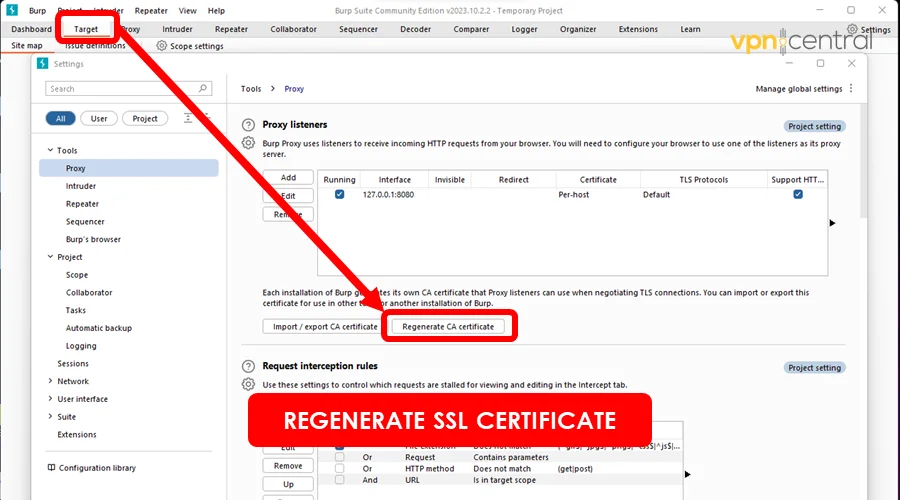Switch to the Logger tab
Screen dimensions: 900x500
tap(525, 29)
